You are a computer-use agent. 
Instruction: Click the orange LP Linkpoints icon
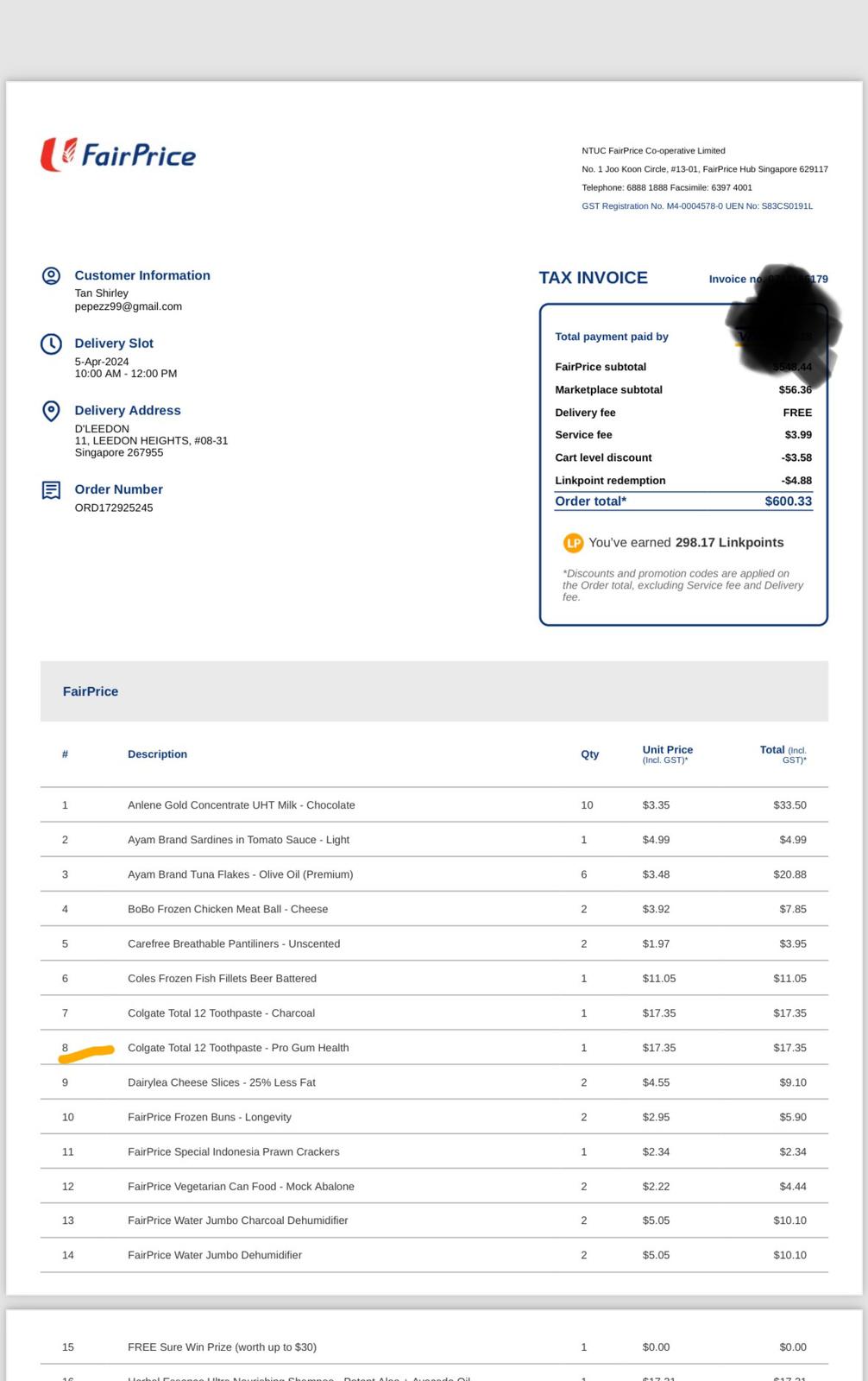point(573,543)
